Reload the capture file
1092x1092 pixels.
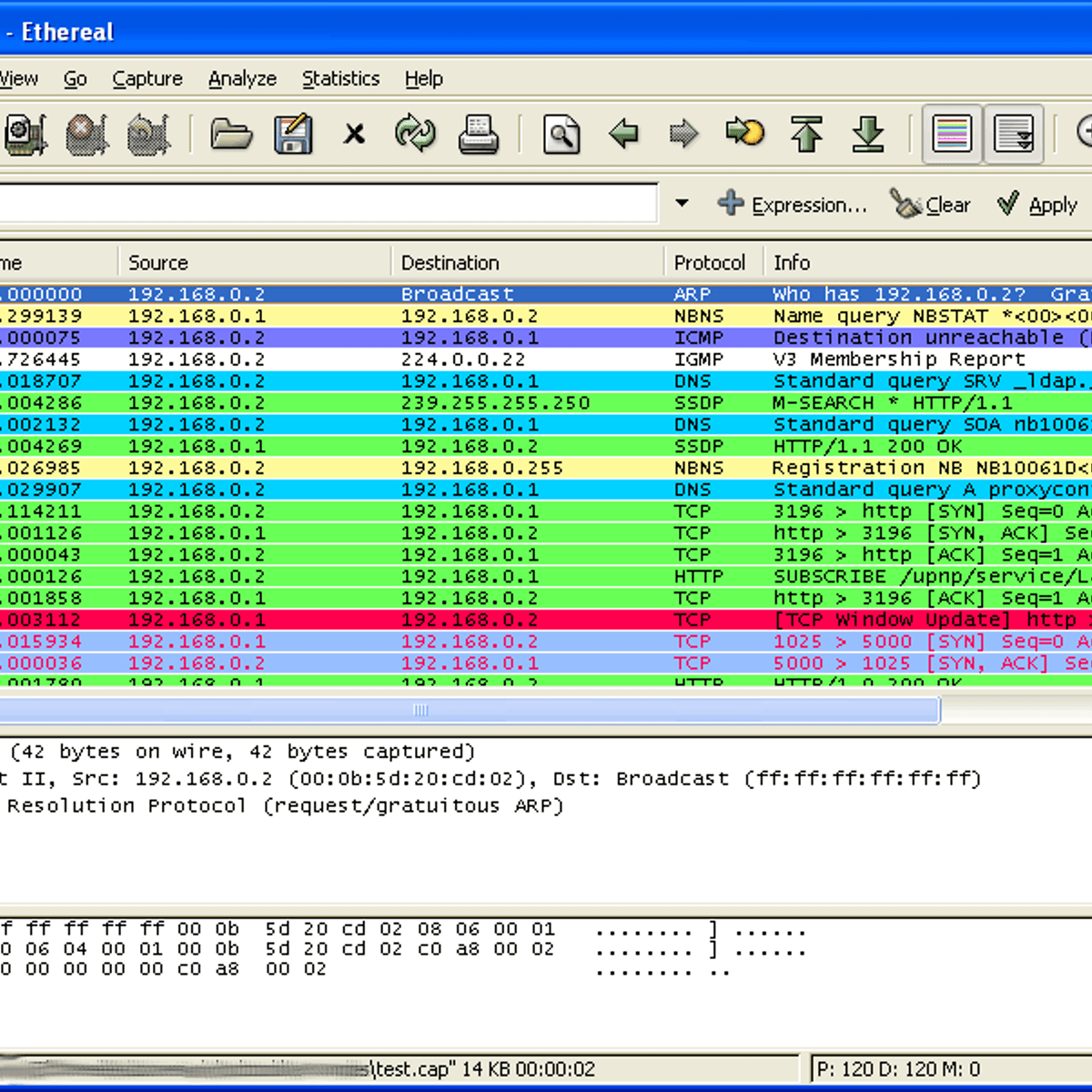[415, 135]
